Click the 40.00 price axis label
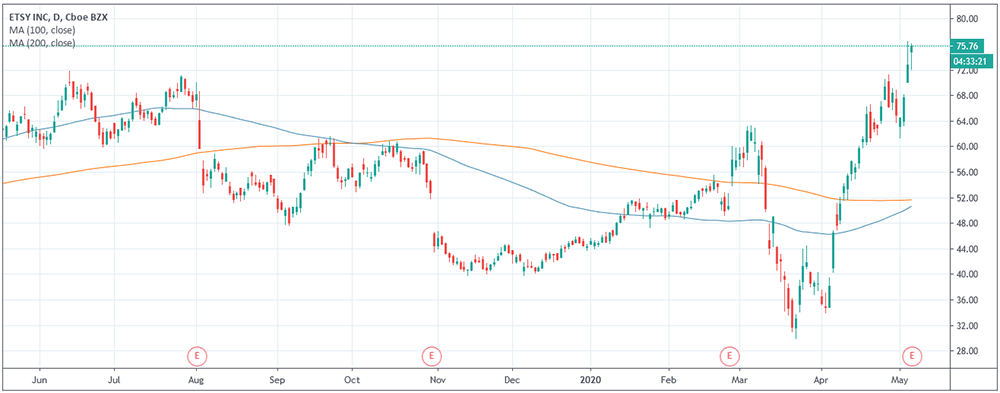This screenshot has width=1000, height=393. coord(967,274)
